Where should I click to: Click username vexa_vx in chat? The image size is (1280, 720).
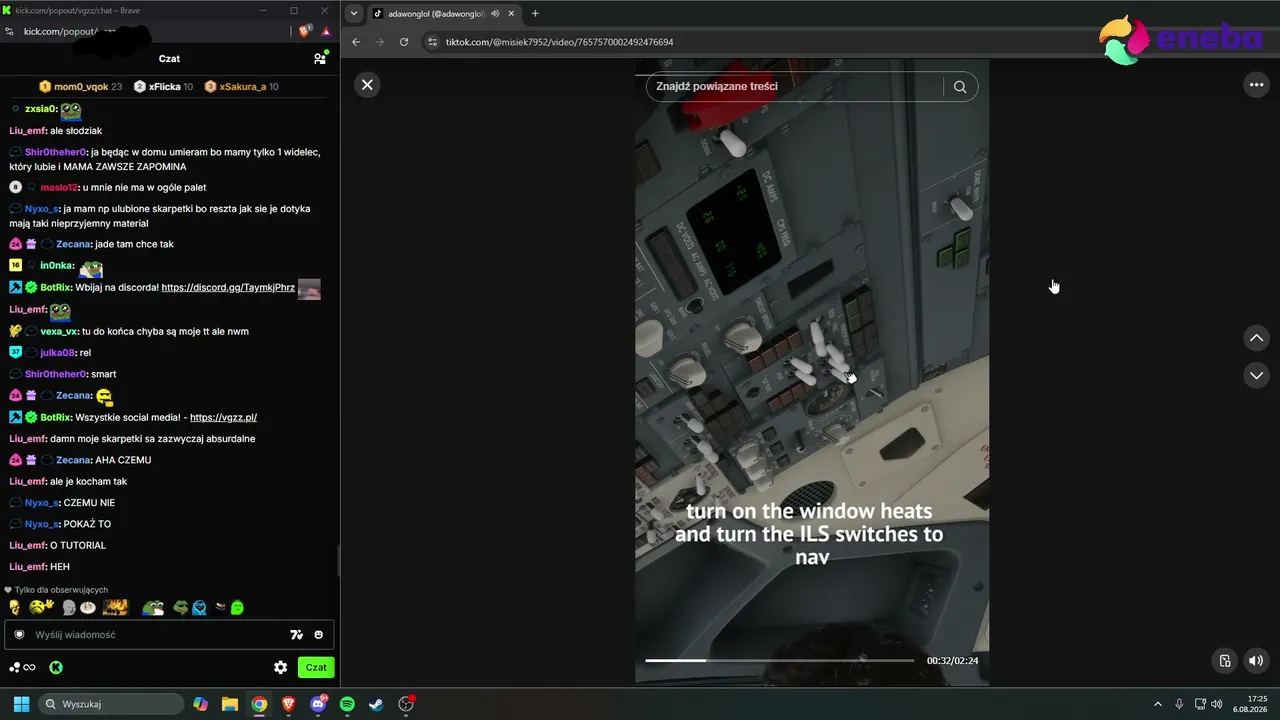[59, 331]
